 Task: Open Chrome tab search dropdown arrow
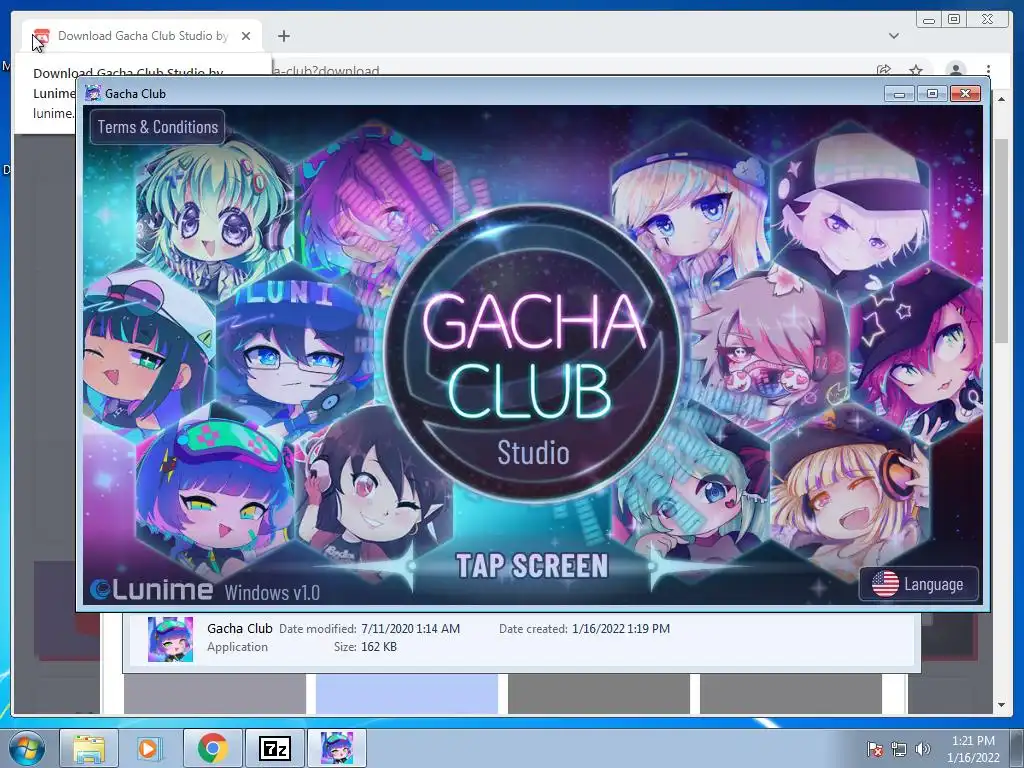(893, 36)
